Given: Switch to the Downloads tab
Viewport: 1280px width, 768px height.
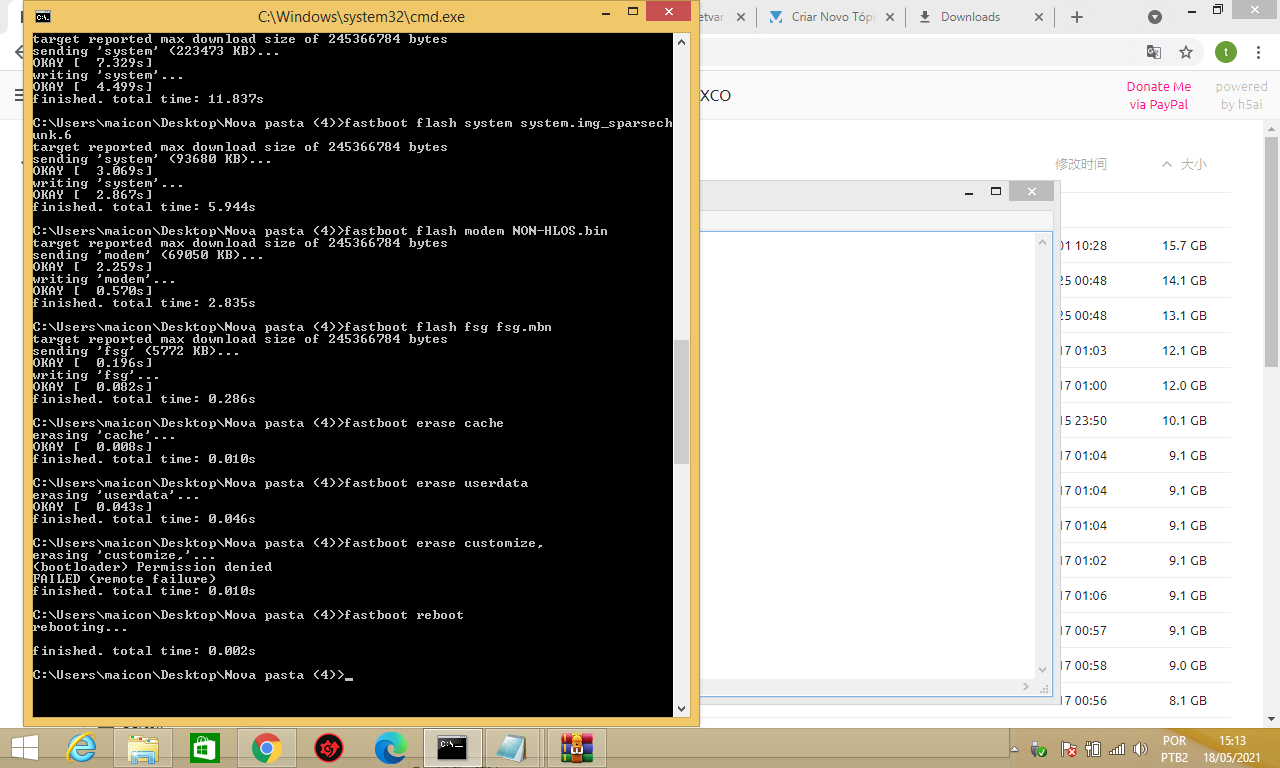Looking at the screenshot, I should point(979,17).
